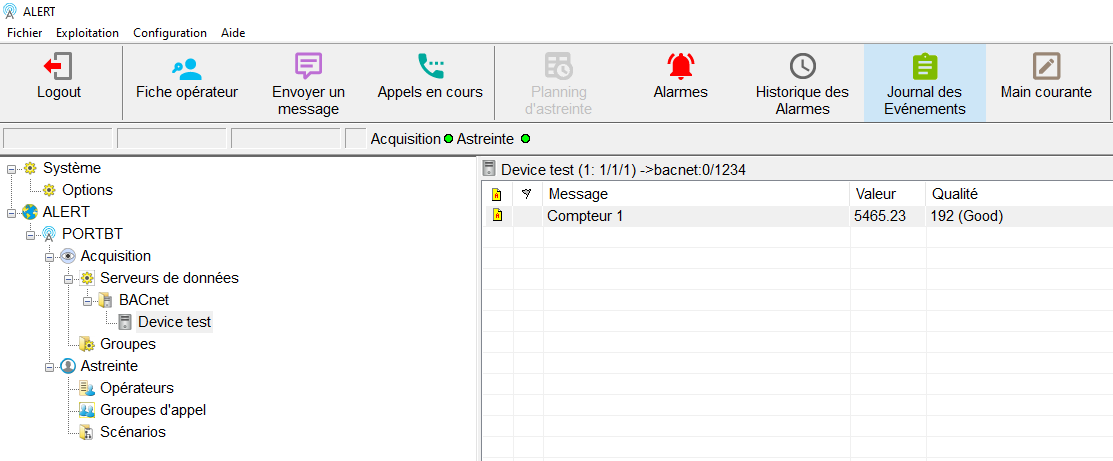The image size is (1113, 461).
Task: Select the Scénarios tree item
Action: 132,432
